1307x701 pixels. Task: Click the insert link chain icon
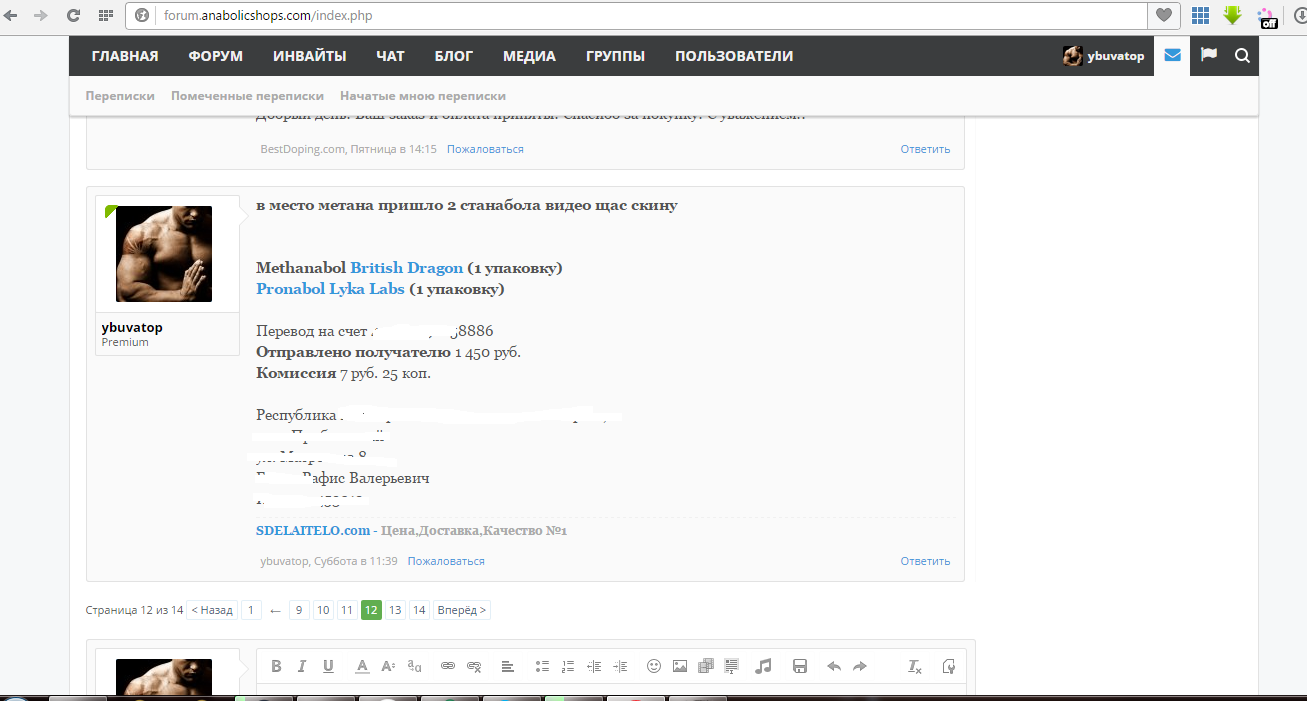[448, 666]
